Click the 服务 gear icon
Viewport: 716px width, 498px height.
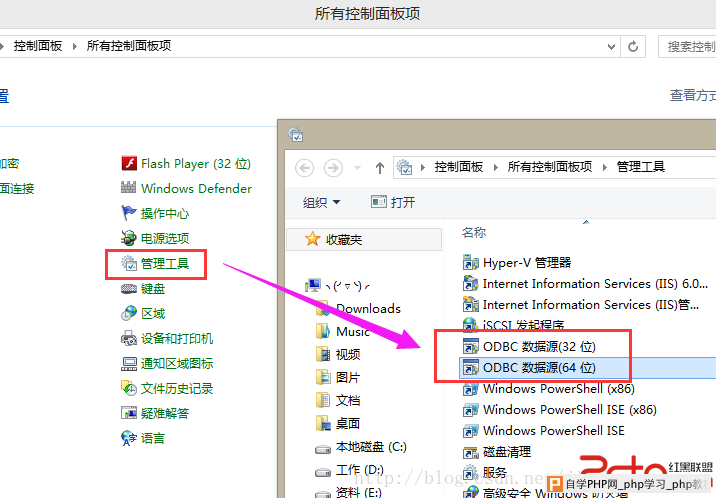[x=470, y=472]
